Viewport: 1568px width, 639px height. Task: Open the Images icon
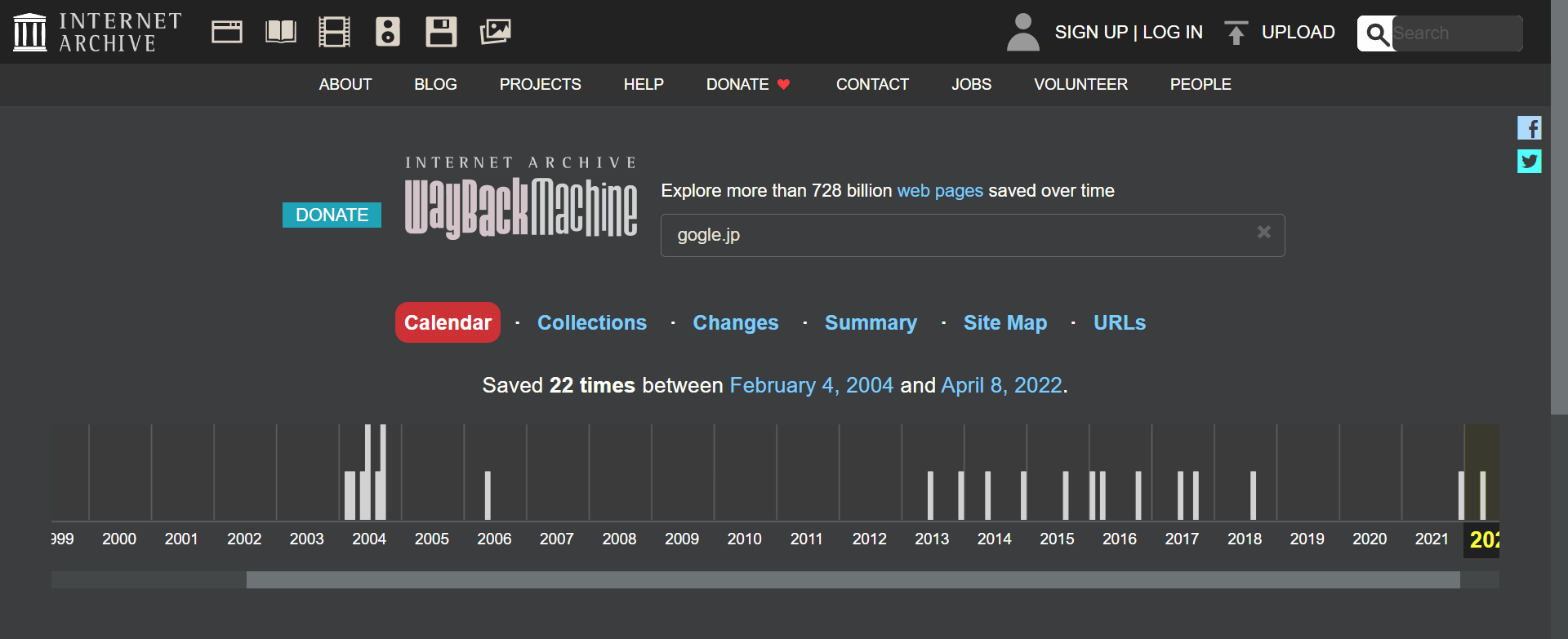(x=495, y=33)
